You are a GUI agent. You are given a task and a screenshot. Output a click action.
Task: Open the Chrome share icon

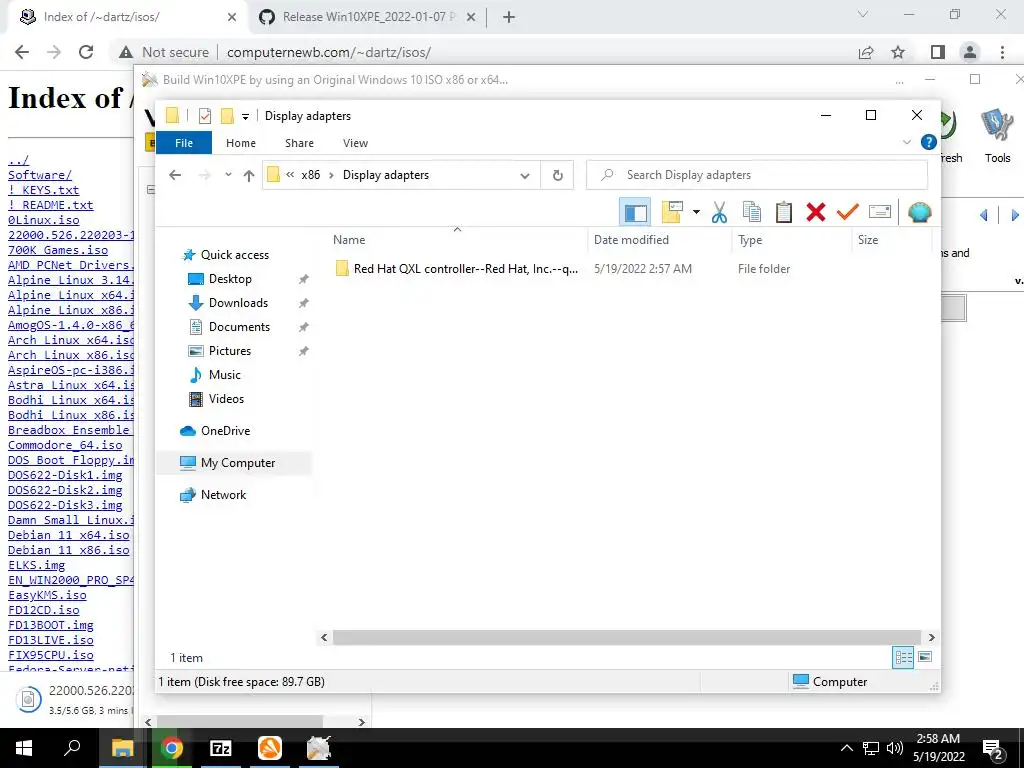pos(866,52)
